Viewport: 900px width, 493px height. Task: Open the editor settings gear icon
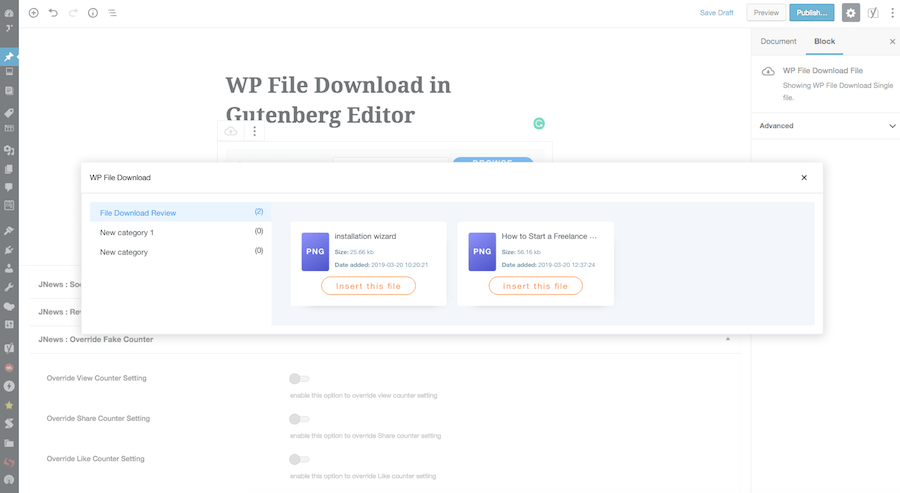coord(851,13)
